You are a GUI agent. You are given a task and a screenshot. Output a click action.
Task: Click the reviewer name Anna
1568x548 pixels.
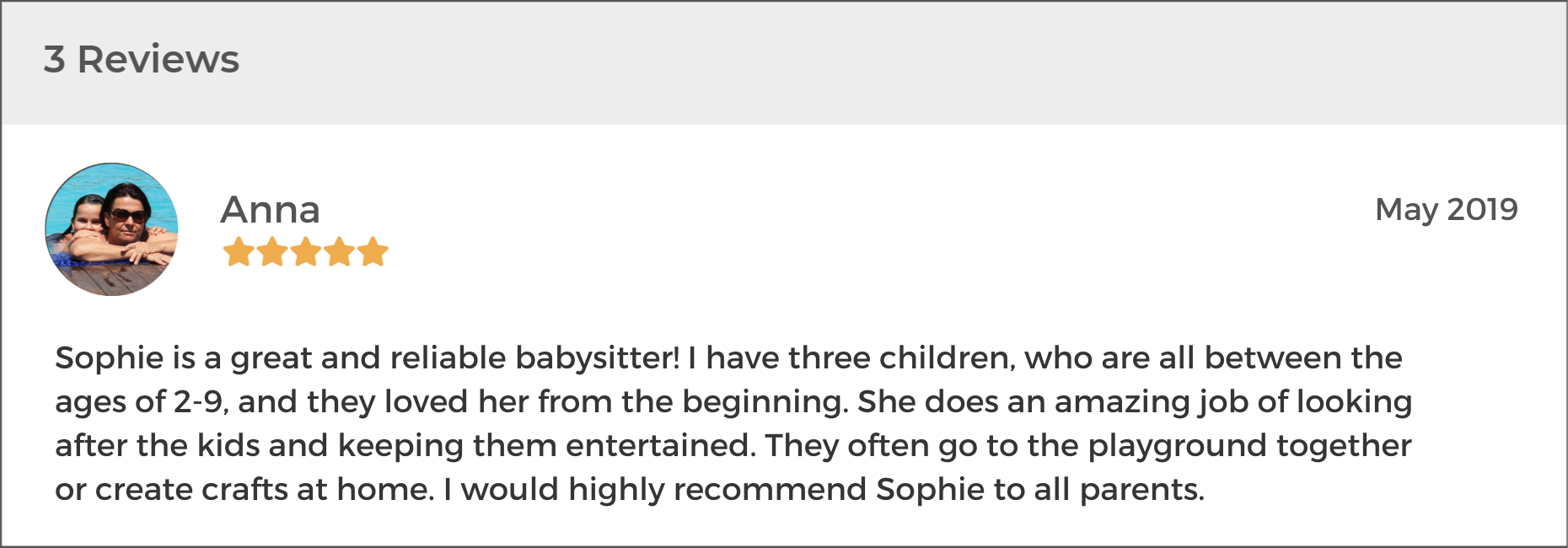271,209
